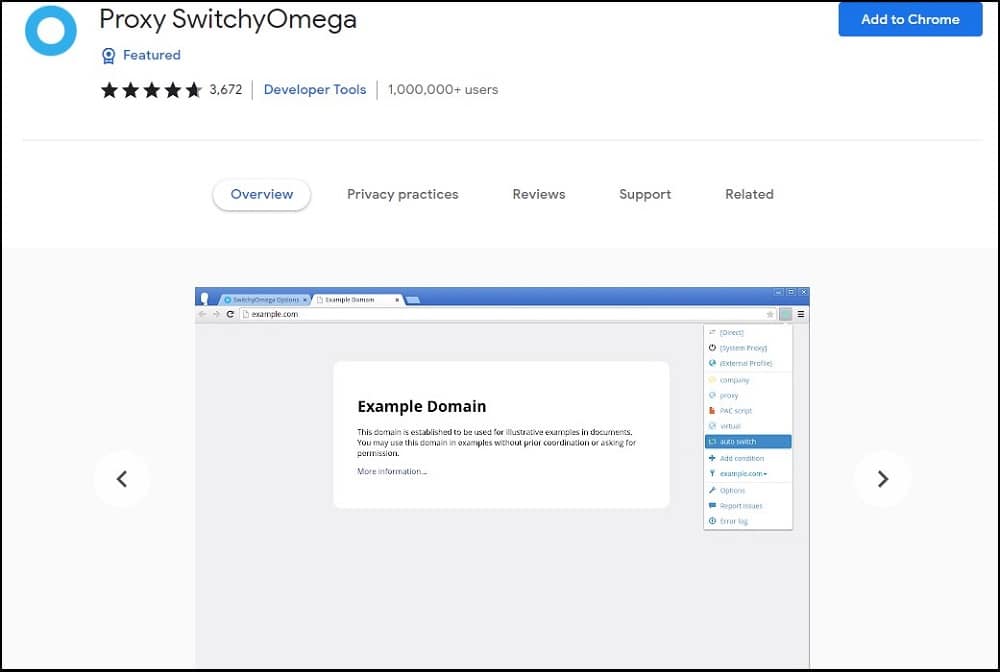1000x672 pixels.
Task: Click the Proxy SwitchyOmega title text
Action: click(x=228, y=19)
